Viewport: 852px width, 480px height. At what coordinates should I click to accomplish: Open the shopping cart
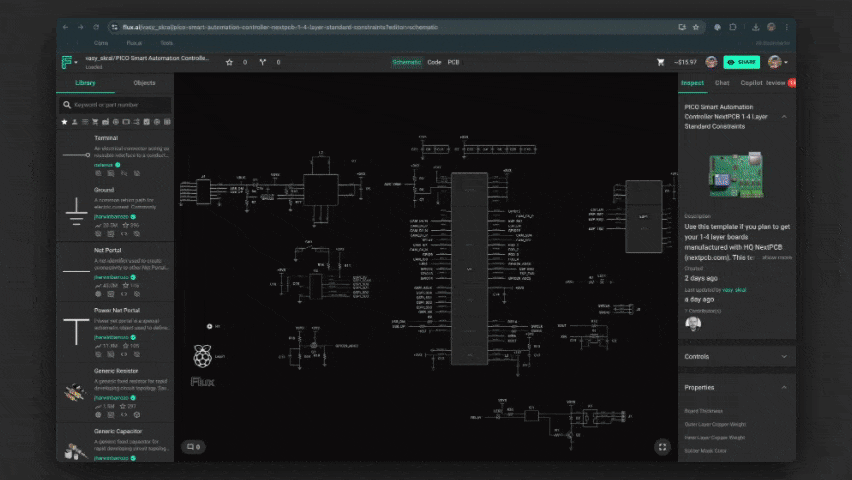click(x=660, y=62)
